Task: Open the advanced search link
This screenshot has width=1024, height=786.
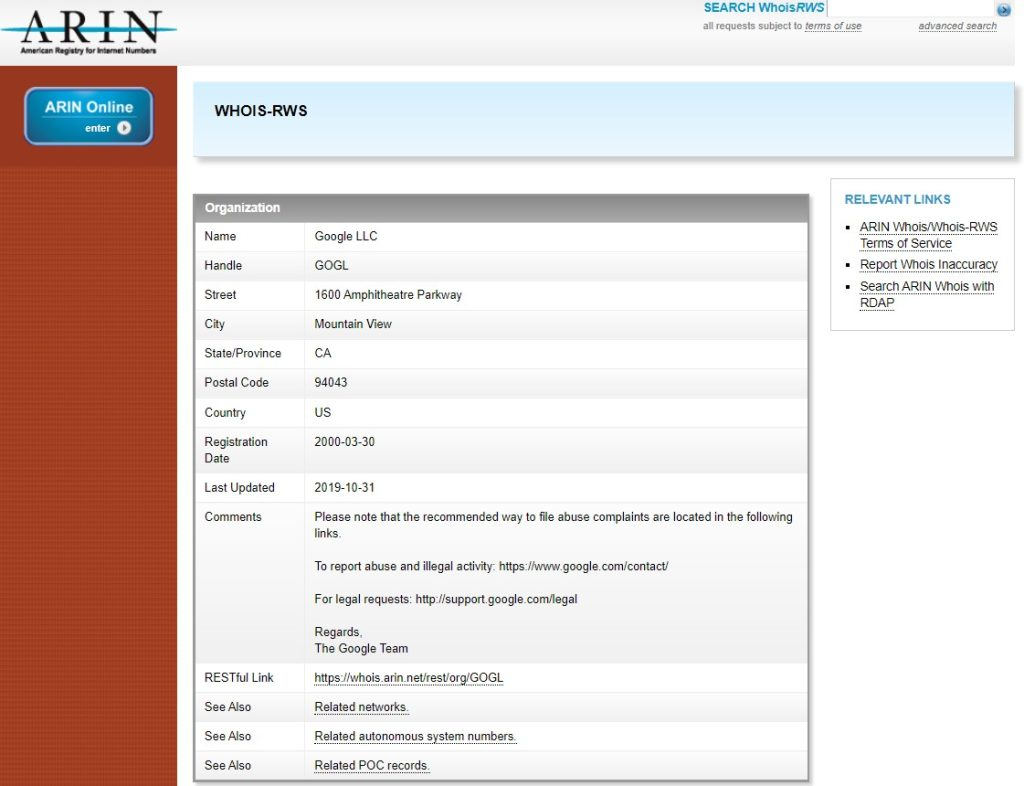Action: [957, 26]
